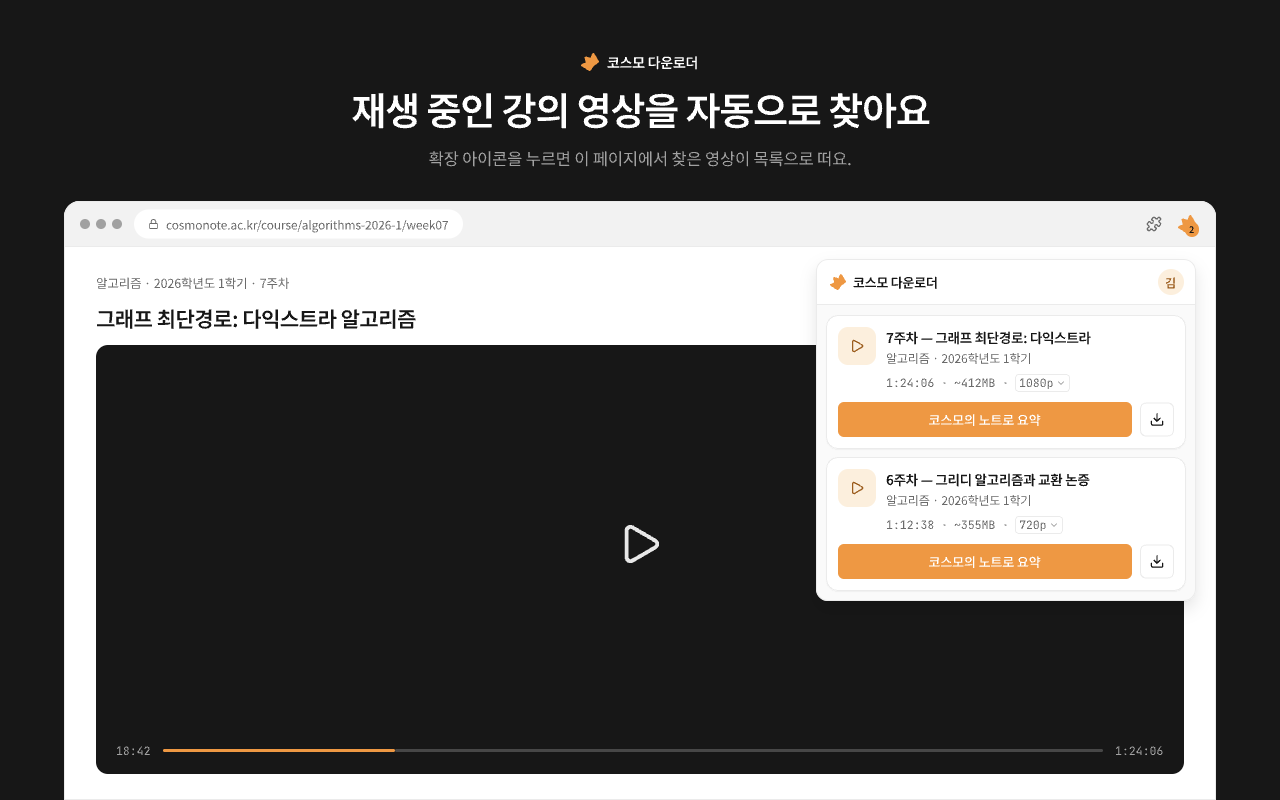Click the Cosmo fox logo in page header

click(590, 62)
